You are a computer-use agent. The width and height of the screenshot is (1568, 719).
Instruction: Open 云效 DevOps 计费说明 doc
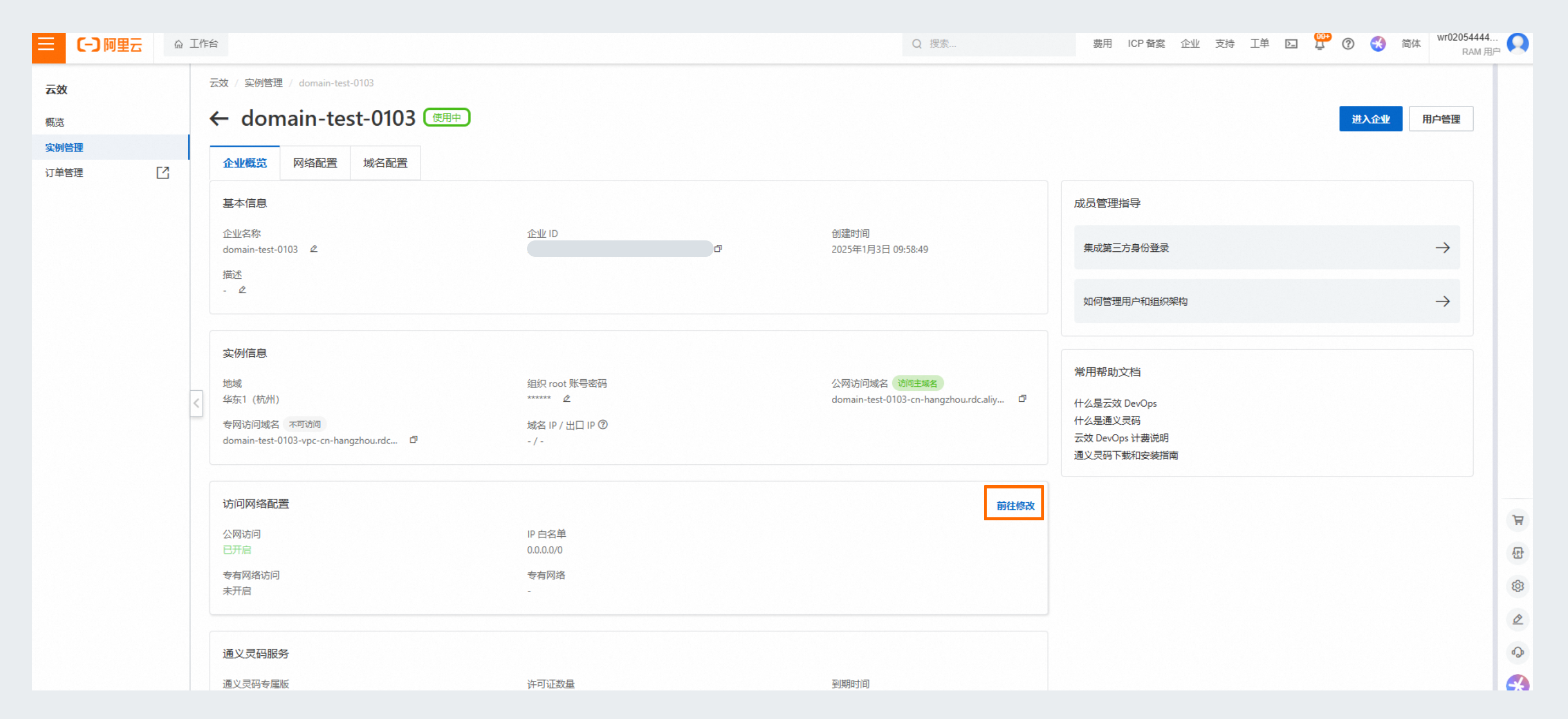pos(1121,438)
